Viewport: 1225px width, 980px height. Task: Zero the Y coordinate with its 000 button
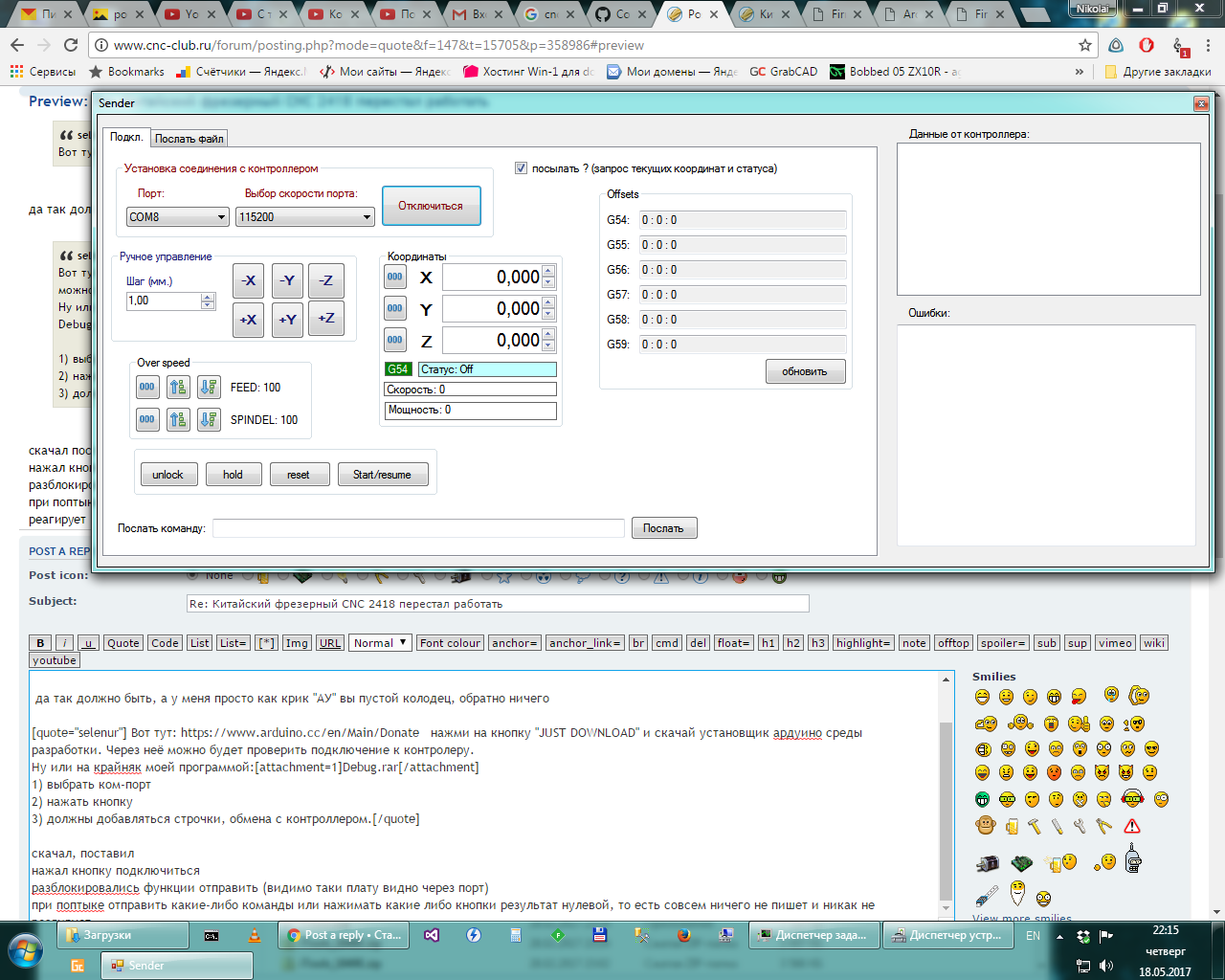(395, 309)
